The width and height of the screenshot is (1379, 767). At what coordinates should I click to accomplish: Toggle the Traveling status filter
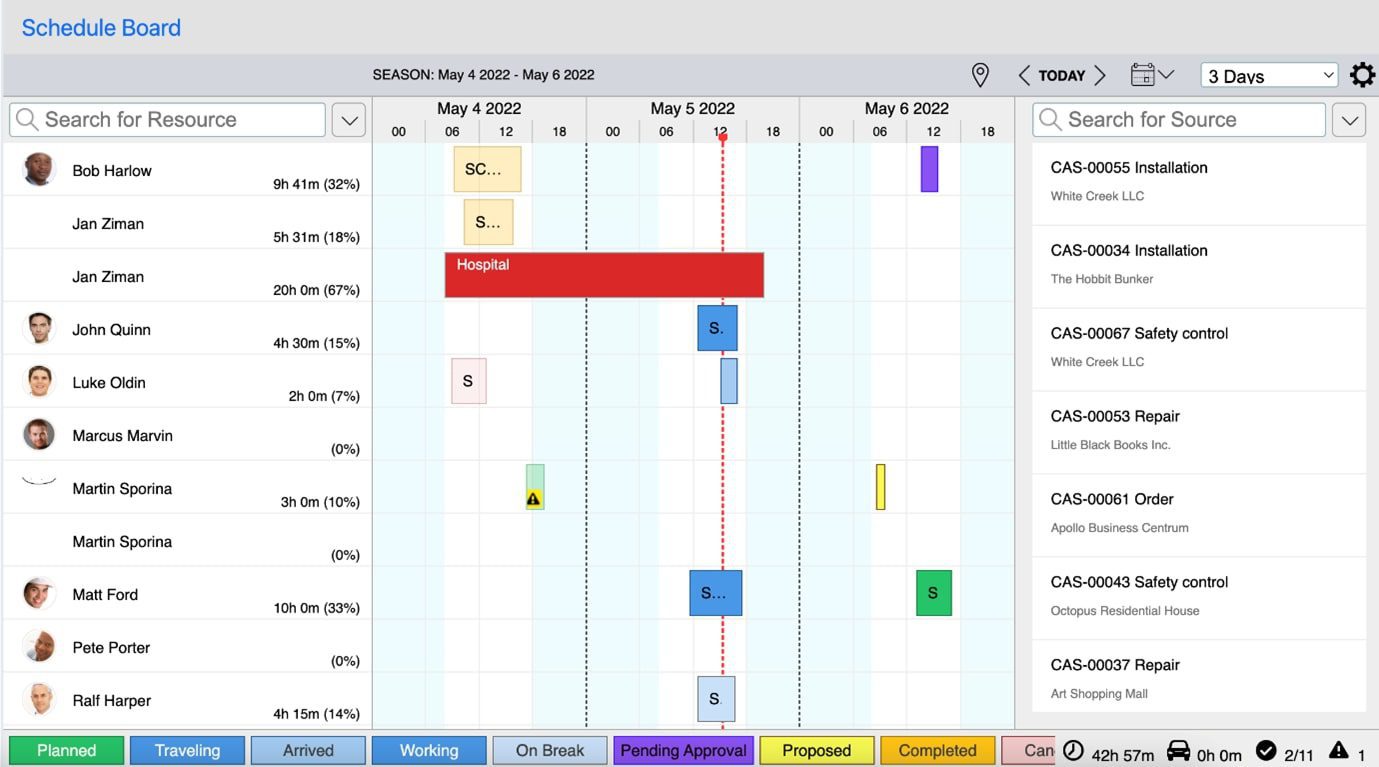[x=188, y=751]
